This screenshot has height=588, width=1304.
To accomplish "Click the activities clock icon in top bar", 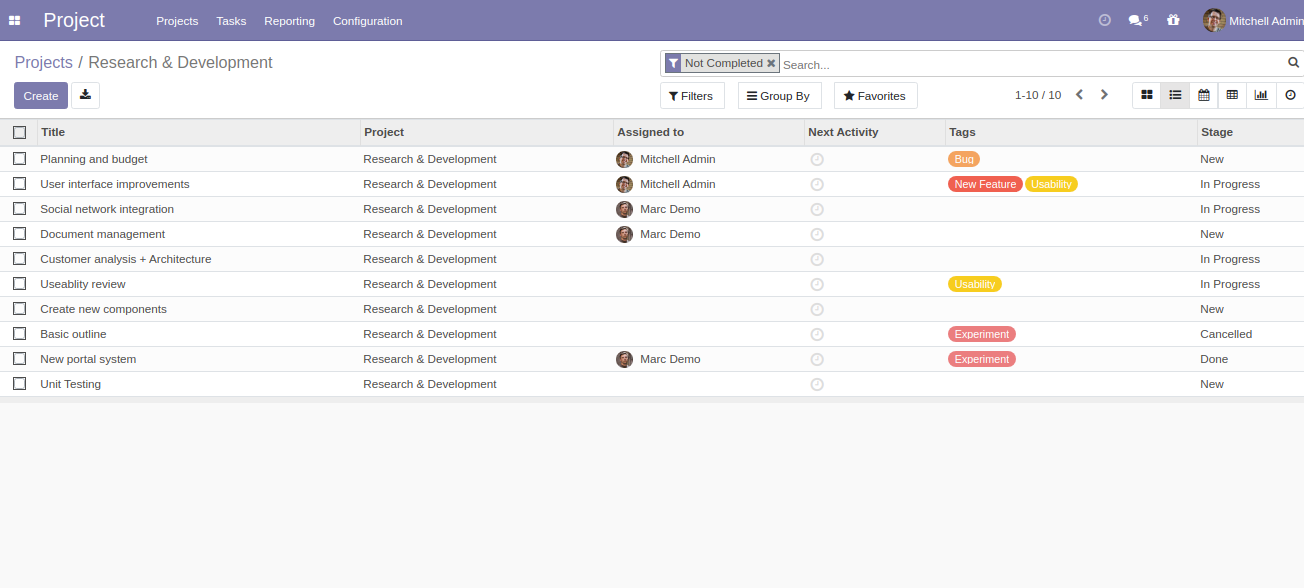I will coord(1104,20).
